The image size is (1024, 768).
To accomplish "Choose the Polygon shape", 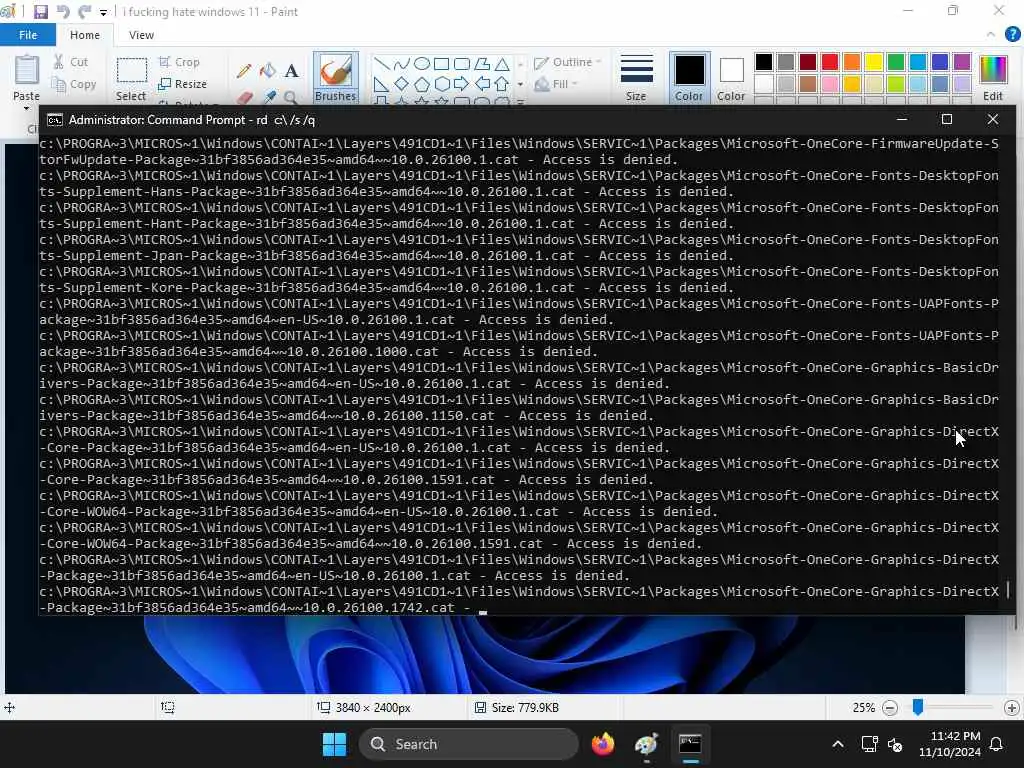I will [x=482, y=64].
